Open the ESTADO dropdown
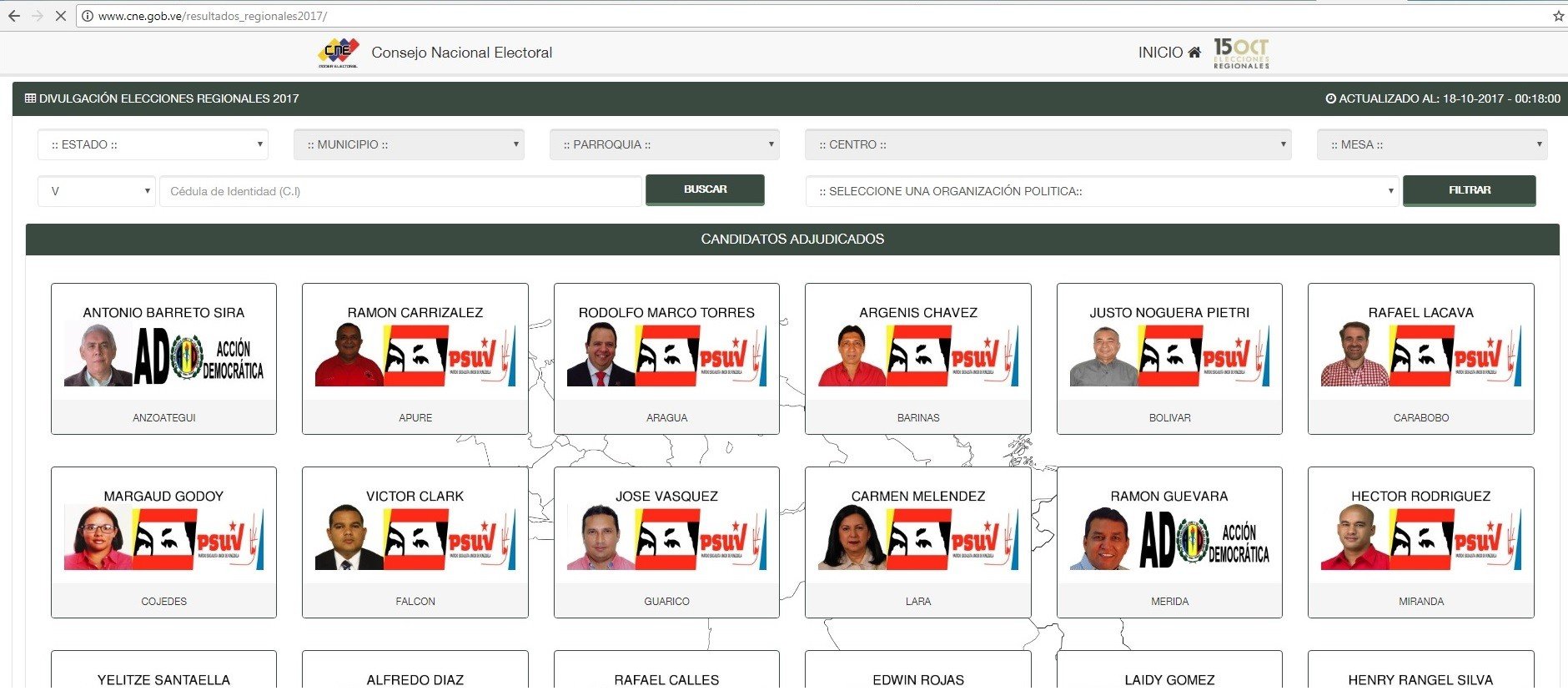Image resolution: width=1568 pixels, height=691 pixels. point(153,144)
